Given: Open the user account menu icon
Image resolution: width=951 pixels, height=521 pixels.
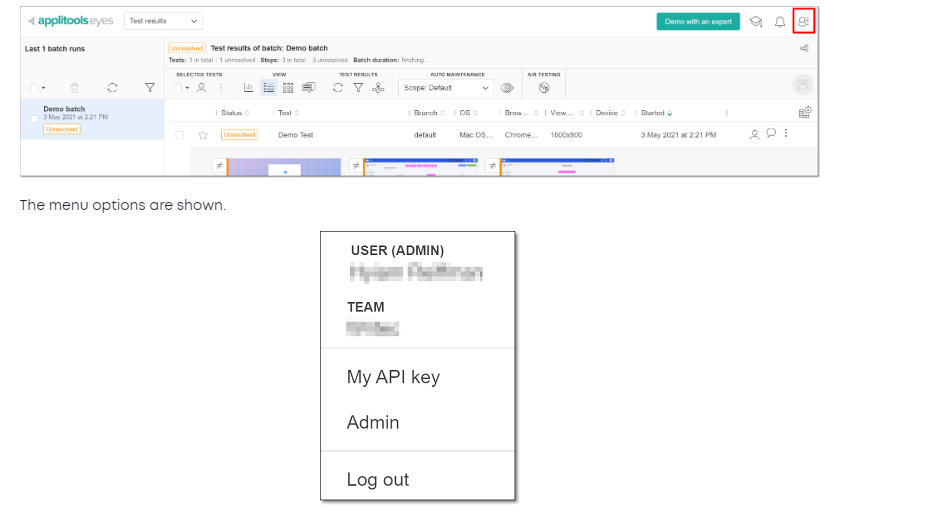Looking at the screenshot, I should point(803,22).
